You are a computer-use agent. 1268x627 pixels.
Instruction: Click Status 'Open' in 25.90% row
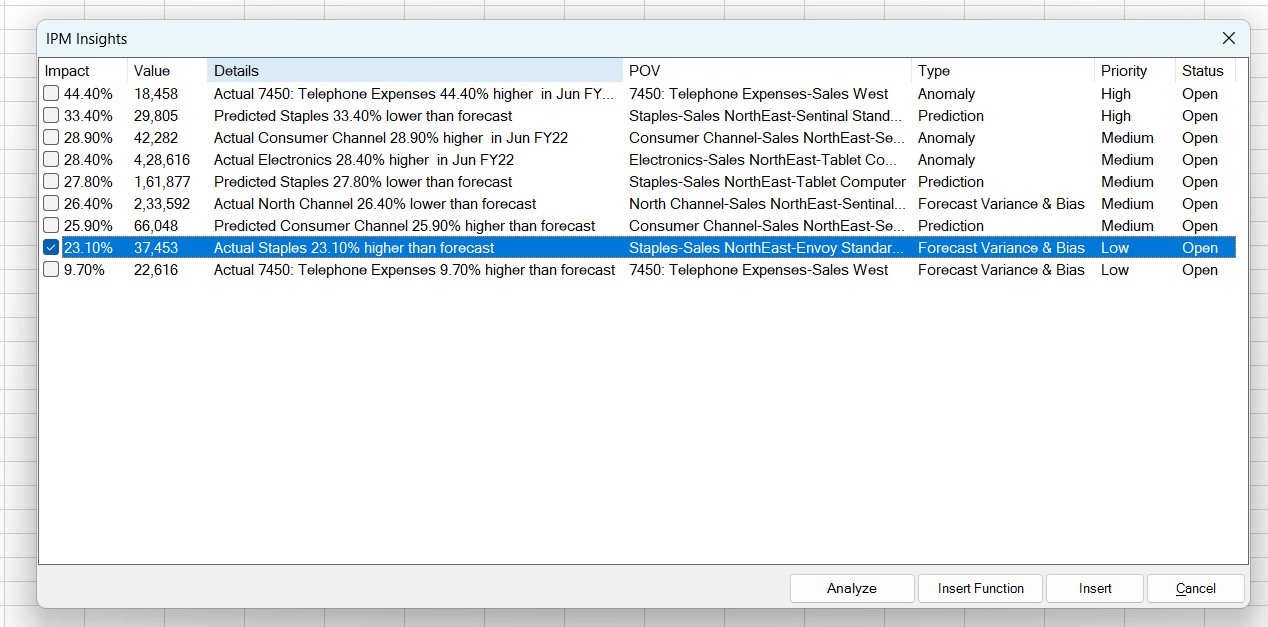[x=1200, y=225]
